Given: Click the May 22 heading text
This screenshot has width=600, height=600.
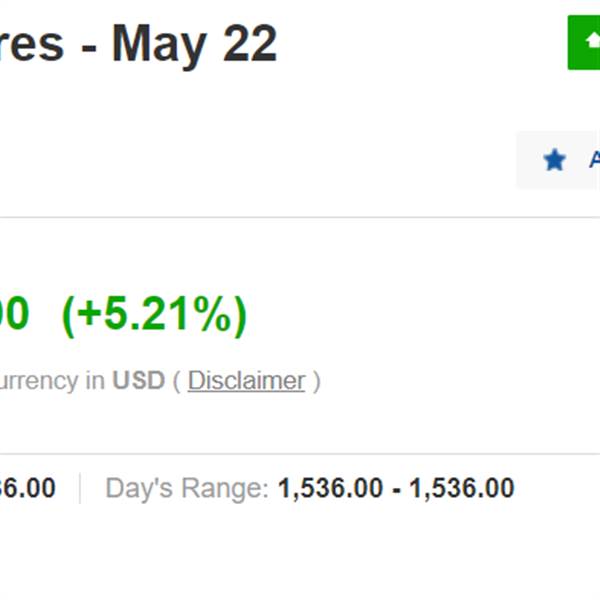Looking at the screenshot, I should 194,45.
